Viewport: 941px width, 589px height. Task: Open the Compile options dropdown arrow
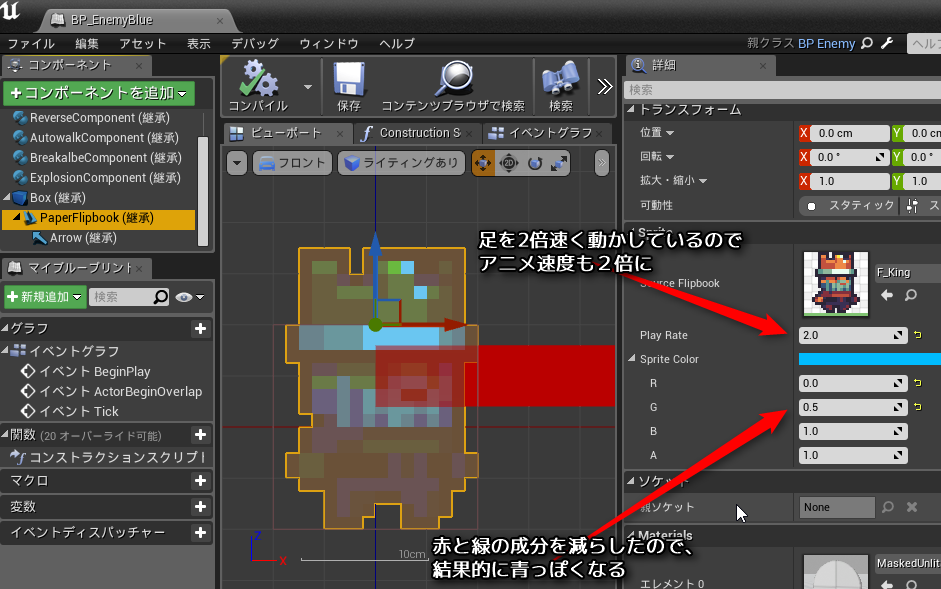[308, 87]
